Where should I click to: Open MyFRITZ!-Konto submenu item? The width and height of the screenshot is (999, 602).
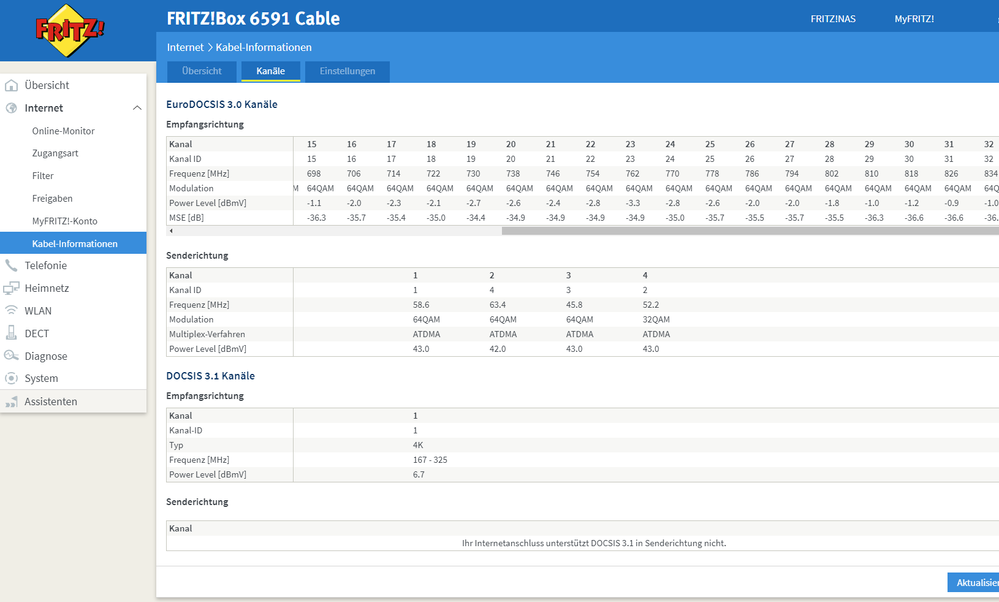64,221
